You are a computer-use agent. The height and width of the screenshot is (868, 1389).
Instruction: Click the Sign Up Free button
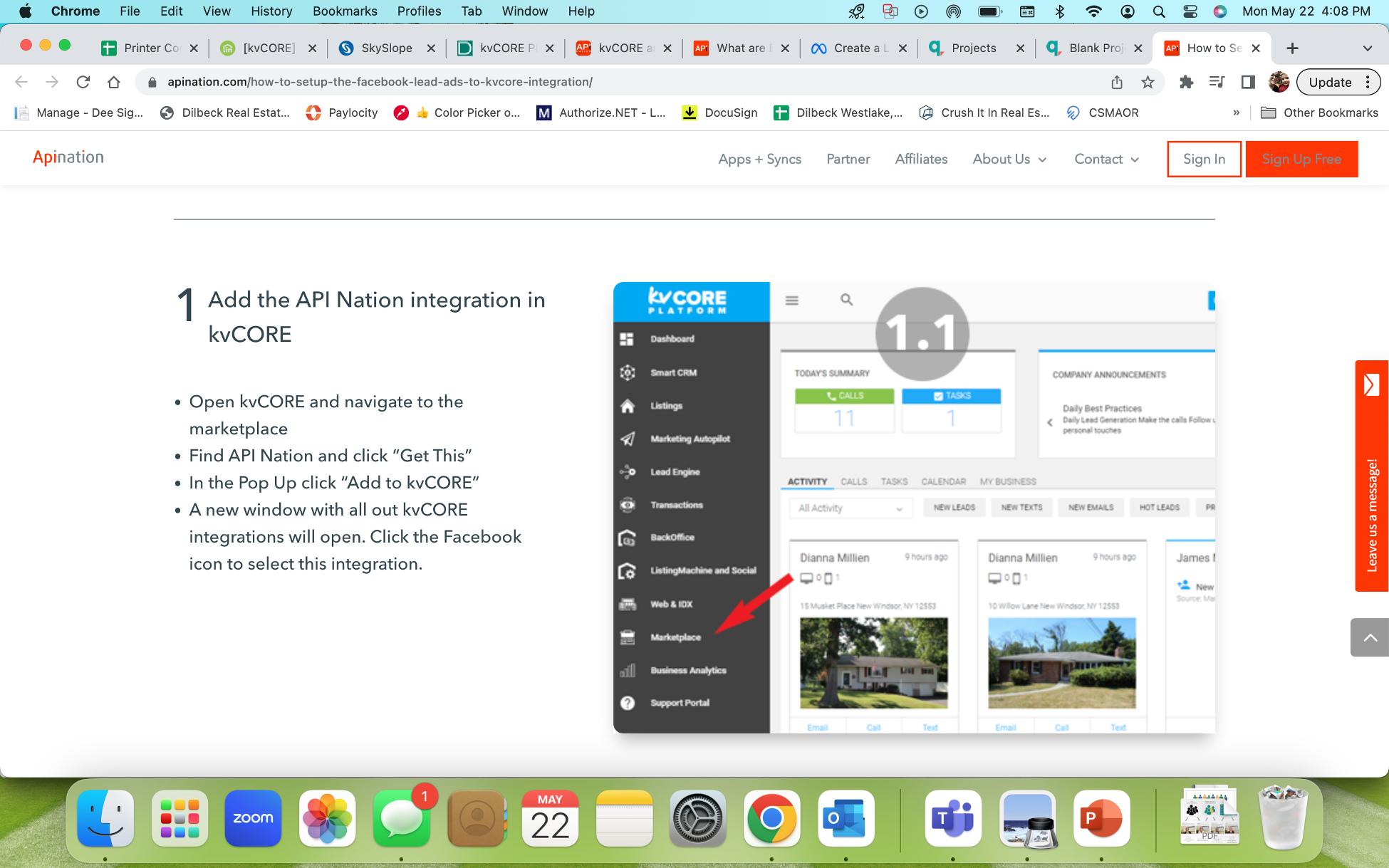tap(1301, 159)
